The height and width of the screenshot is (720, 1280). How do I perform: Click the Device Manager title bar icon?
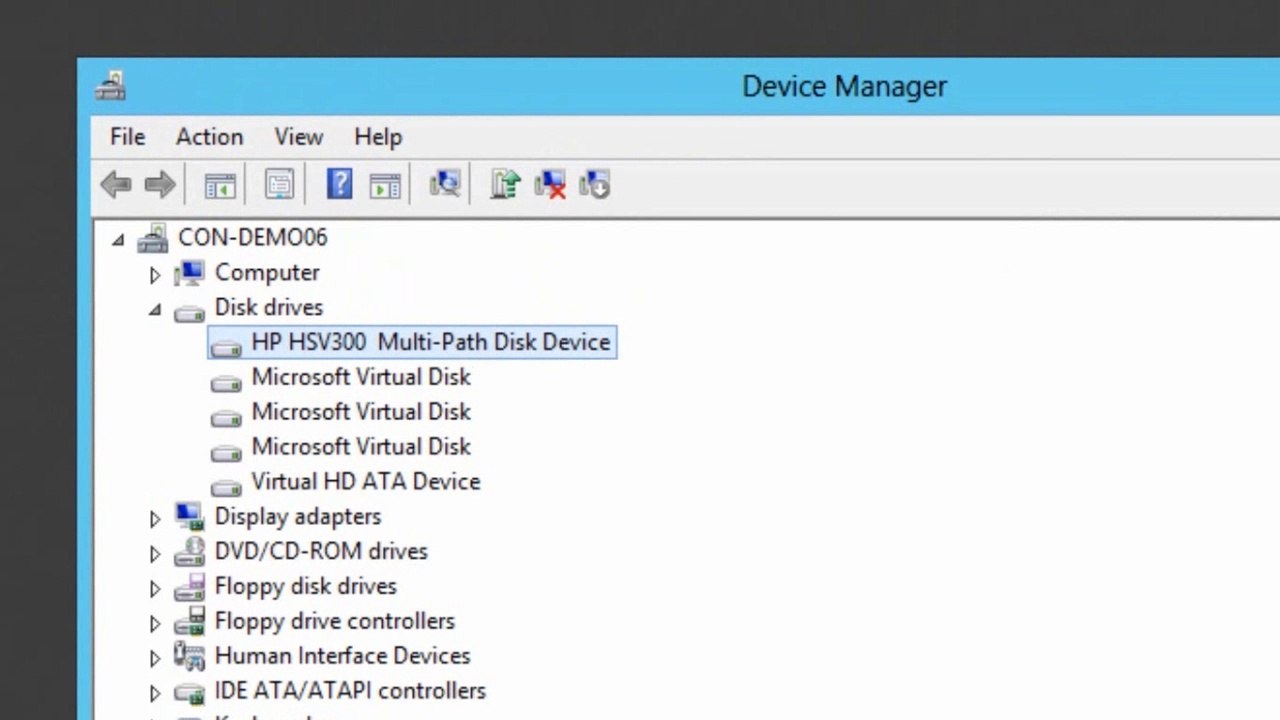click(x=110, y=86)
